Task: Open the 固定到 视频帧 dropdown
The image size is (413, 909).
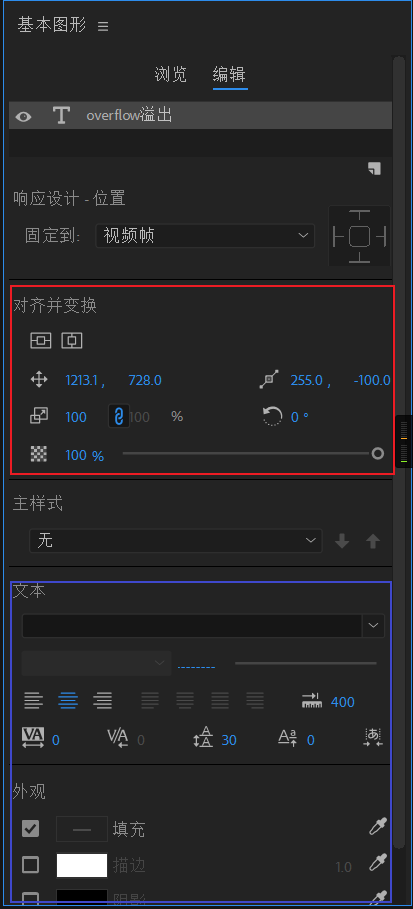Action: 205,236
